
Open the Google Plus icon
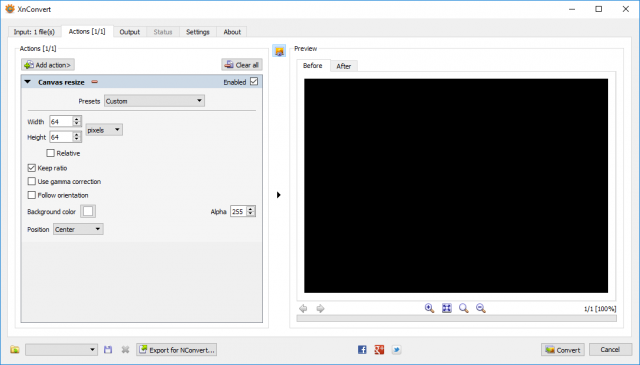coord(379,349)
